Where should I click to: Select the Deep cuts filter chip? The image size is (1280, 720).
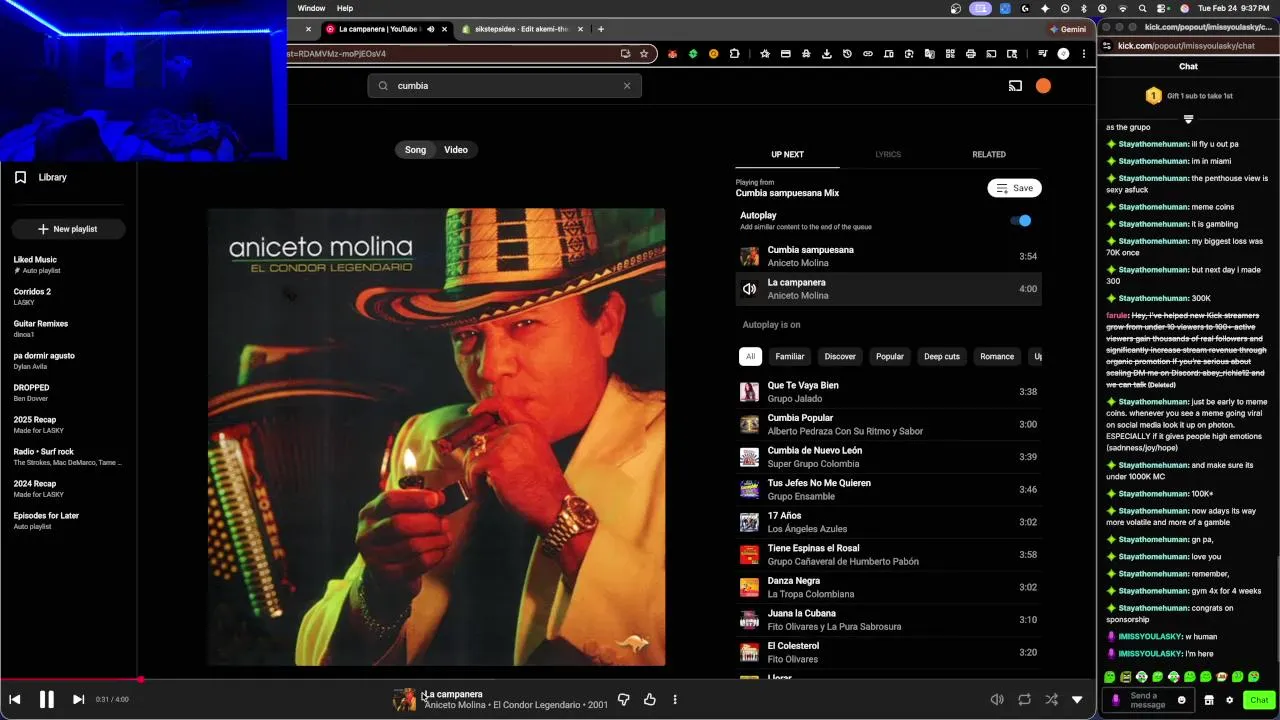(x=942, y=356)
